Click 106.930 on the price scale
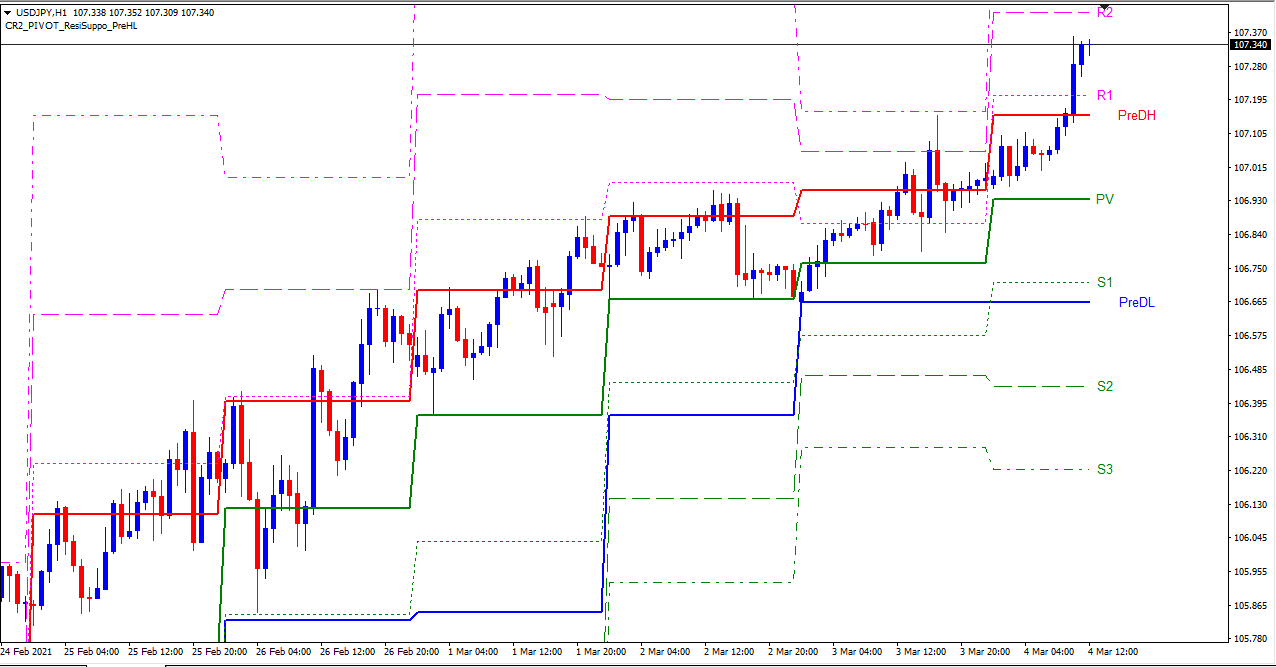Screen dimensions: 1276x667 (1251, 201)
